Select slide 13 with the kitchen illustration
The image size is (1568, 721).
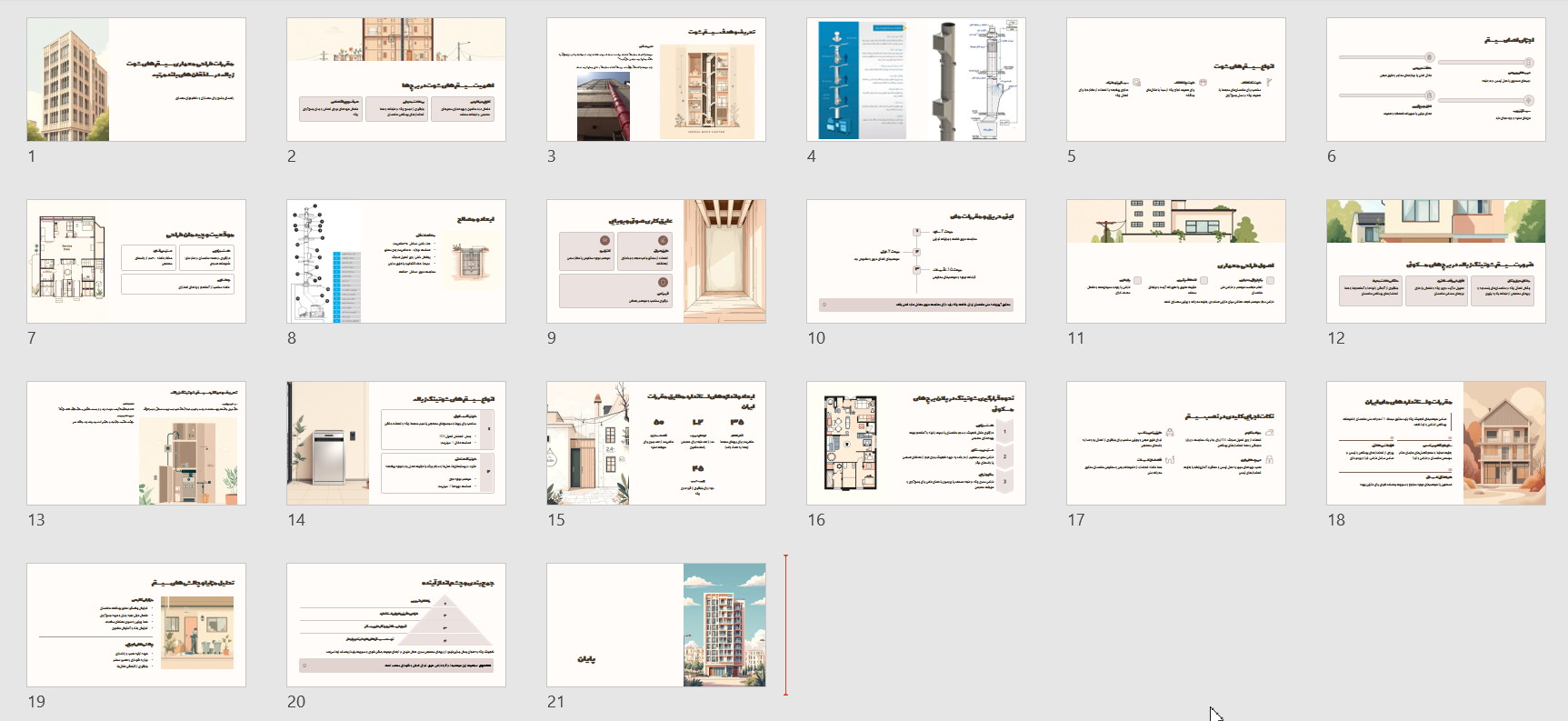(x=136, y=443)
